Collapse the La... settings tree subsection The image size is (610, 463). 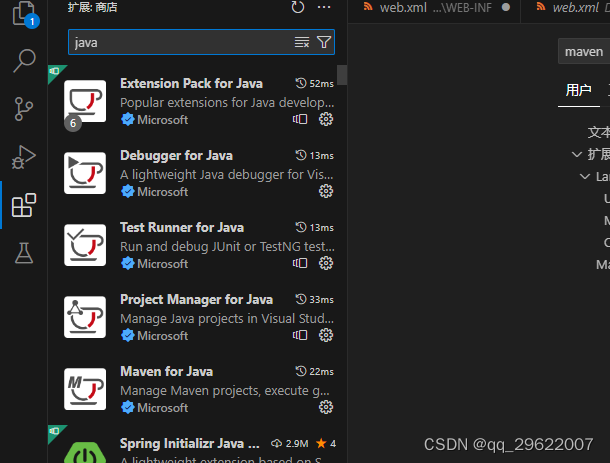click(585, 177)
